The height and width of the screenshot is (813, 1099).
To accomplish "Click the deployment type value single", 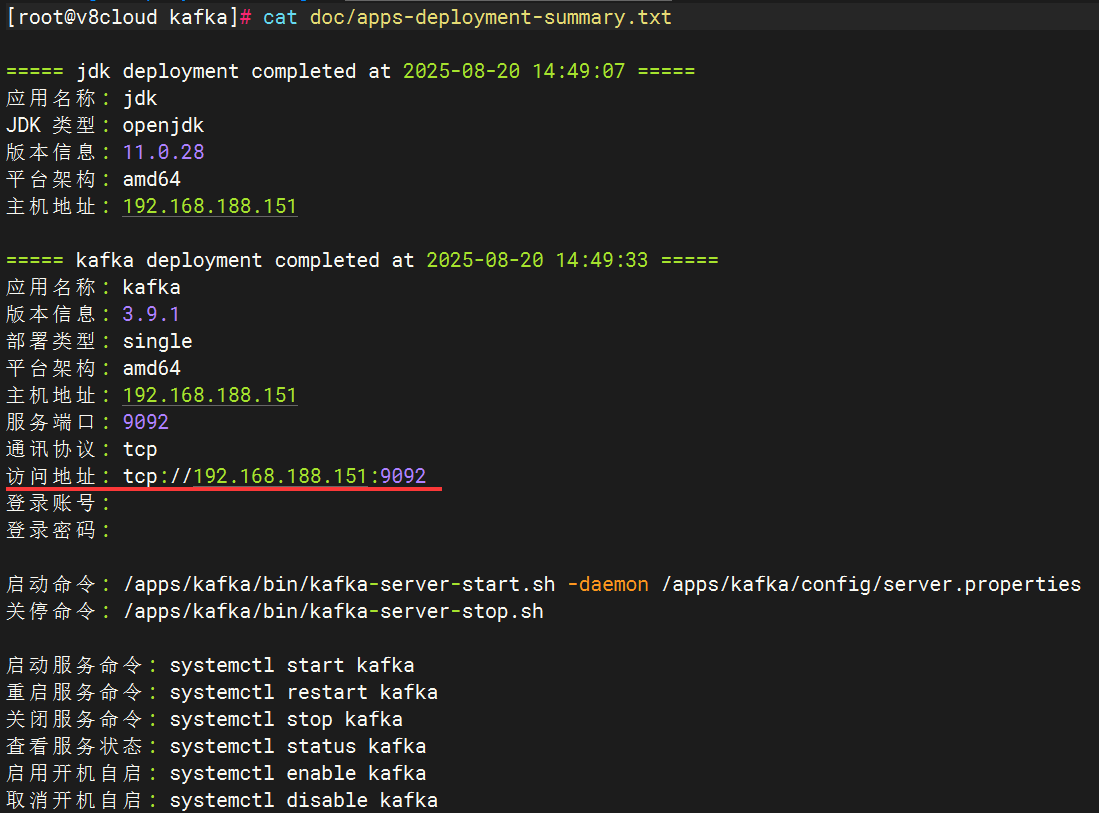I will [x=157, y=341].
